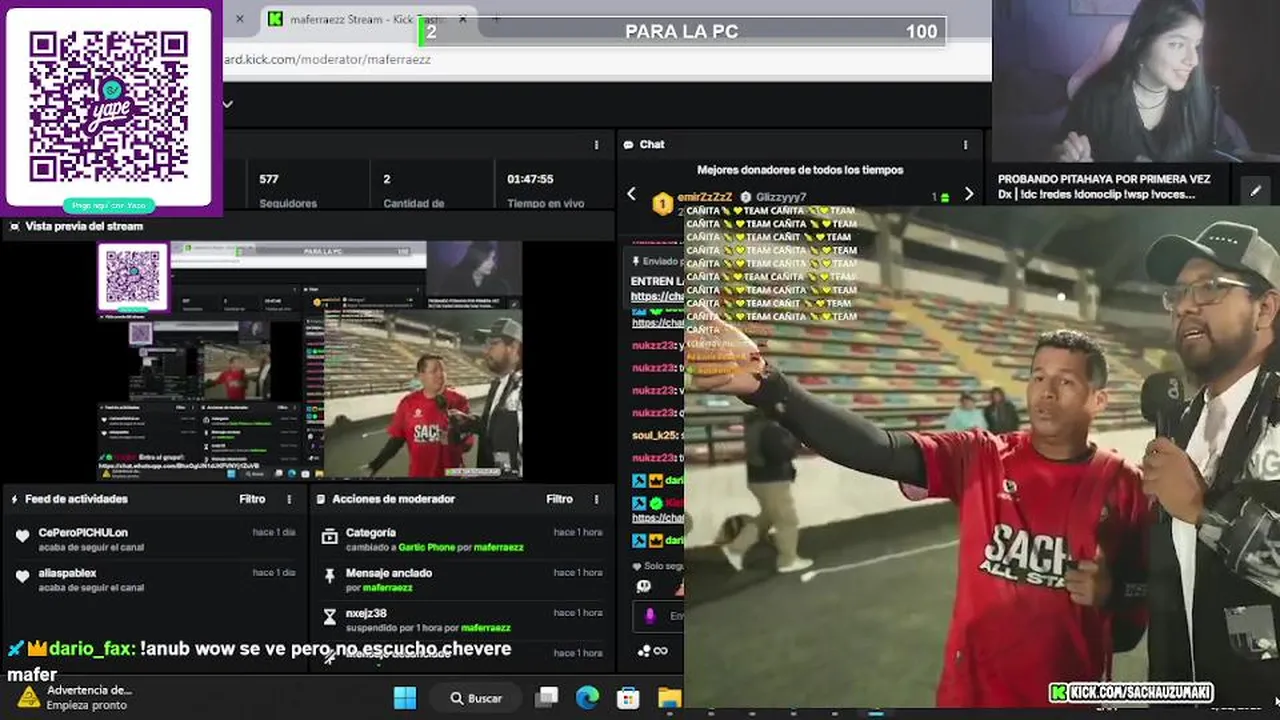Open Task View on the taskbar

546,698
